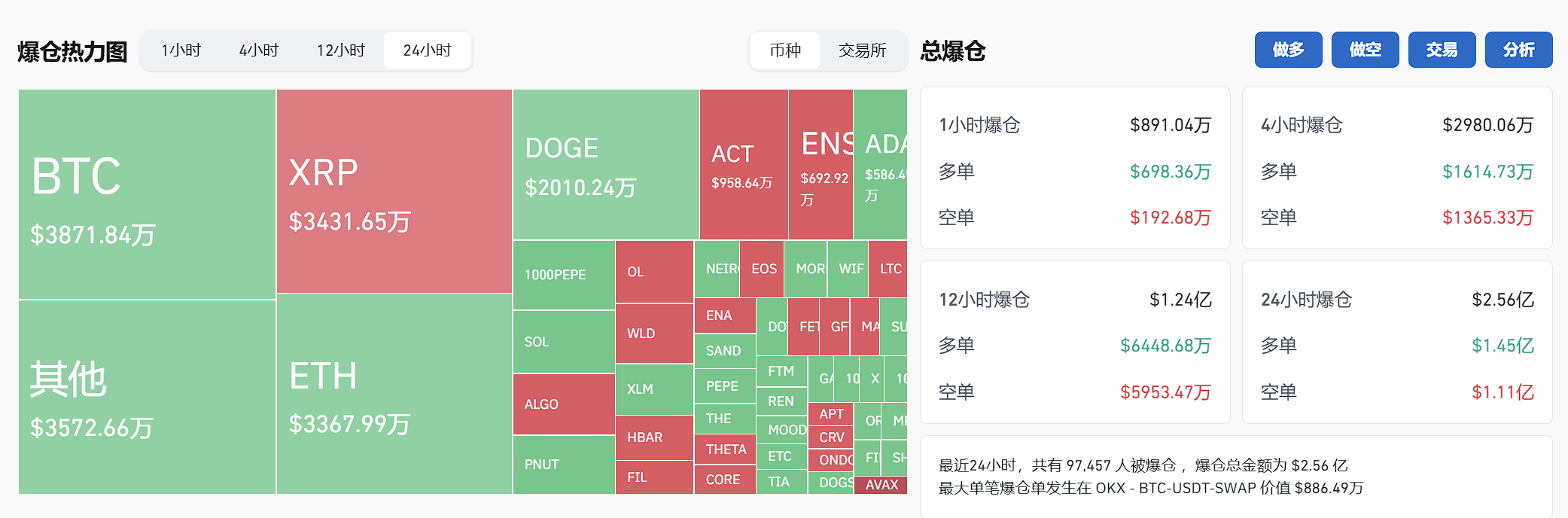The width and height of the screenshot is (1568, 518).
Task: Switch heatmap view to 币种
Action: (x=785, y=50)
